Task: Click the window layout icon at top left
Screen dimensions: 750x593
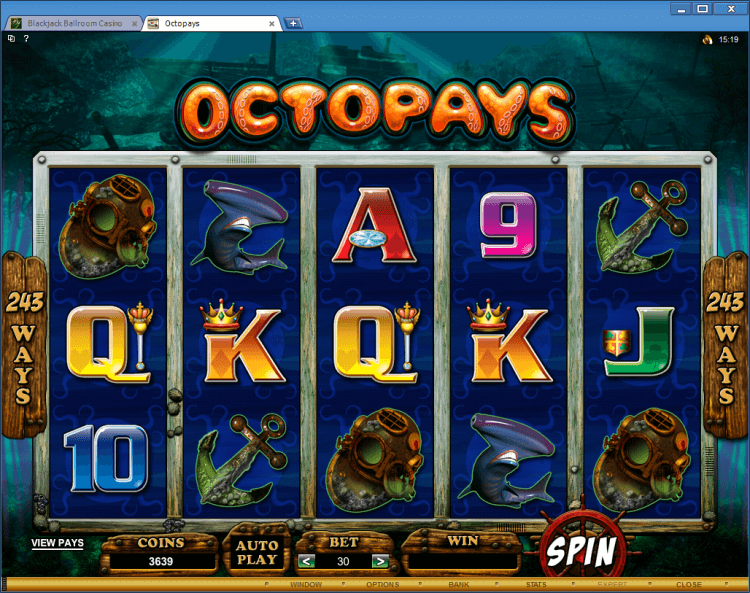Action: click(x=11, y=38)
